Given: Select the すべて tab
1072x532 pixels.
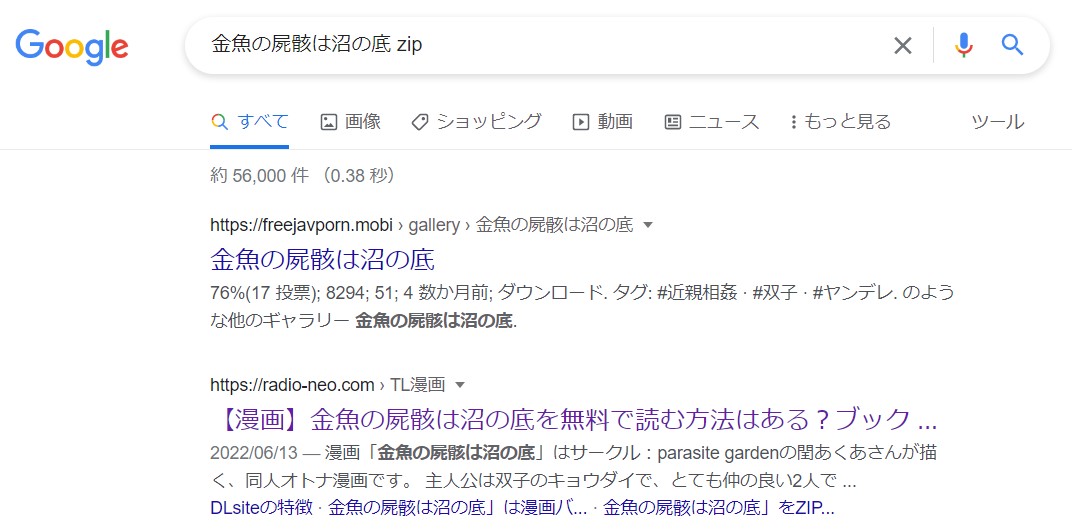Looking at the screenshot, I should pos(250,122).
